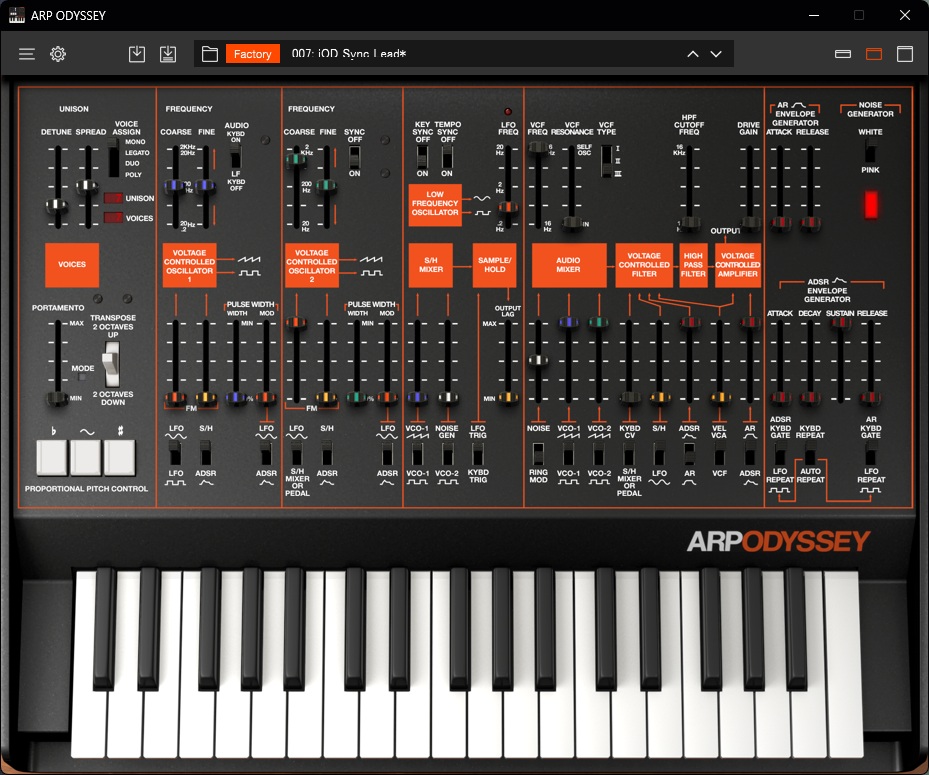The width and height of the screenshot is (929, 775).
Task: Click the VCO-1 FINE frequency slider
Action: click(205, 185)
